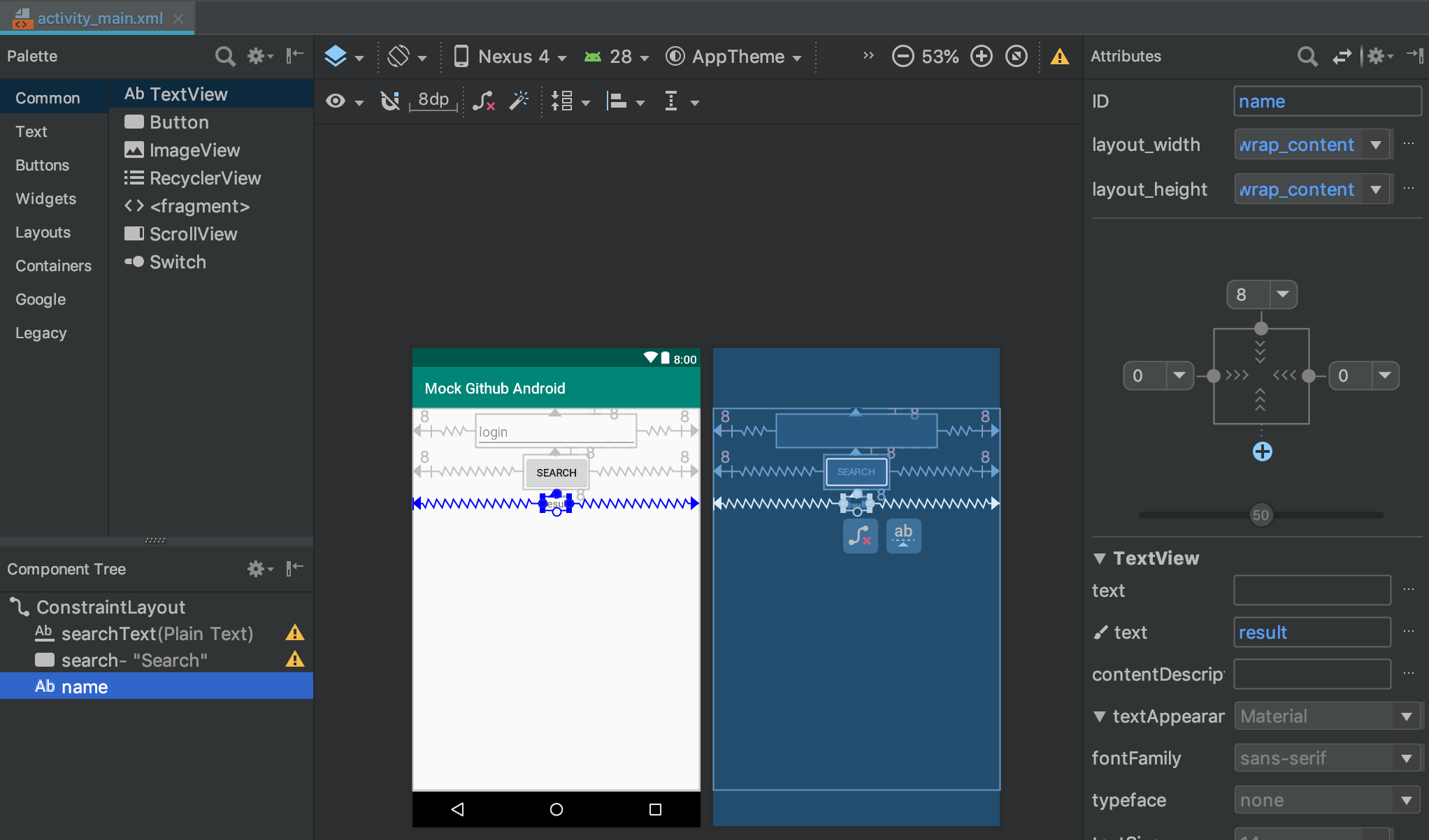
Task: Turn autoconnect magnet on or off
Action: coord(390,101)
